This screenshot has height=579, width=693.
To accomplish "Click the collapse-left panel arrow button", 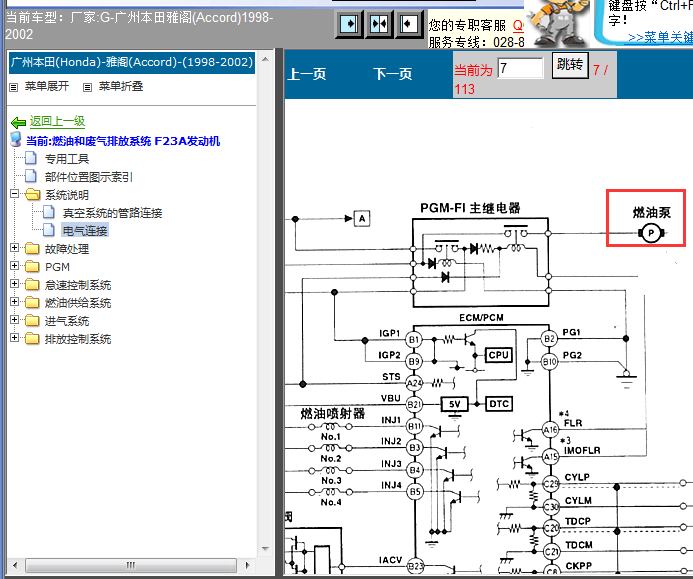I will coord(408,23).
